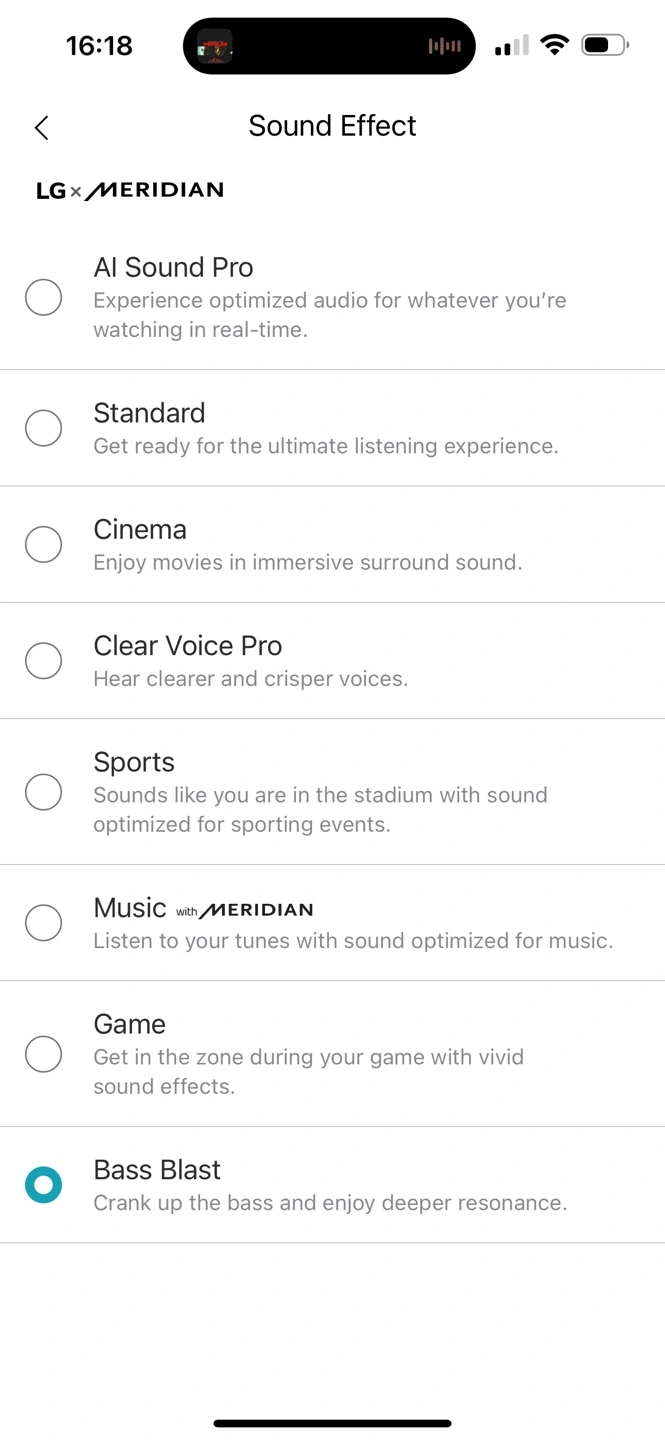The image size is (665, 1440).
Task: Select the AI Sound Pro radio button
Action: point(43,297)
